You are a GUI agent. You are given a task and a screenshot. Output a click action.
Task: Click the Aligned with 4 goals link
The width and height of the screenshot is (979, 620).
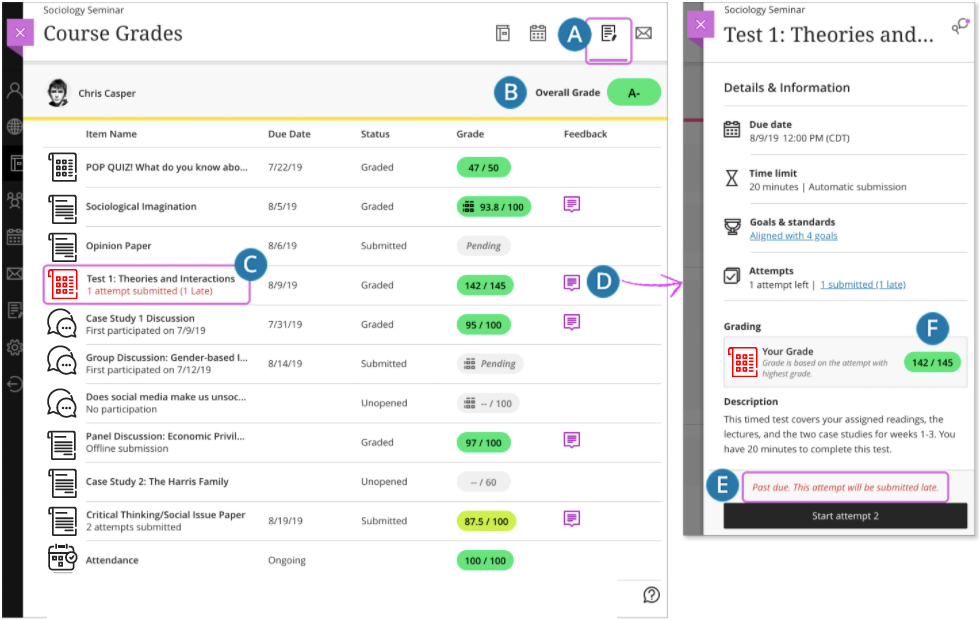(793, 236)
